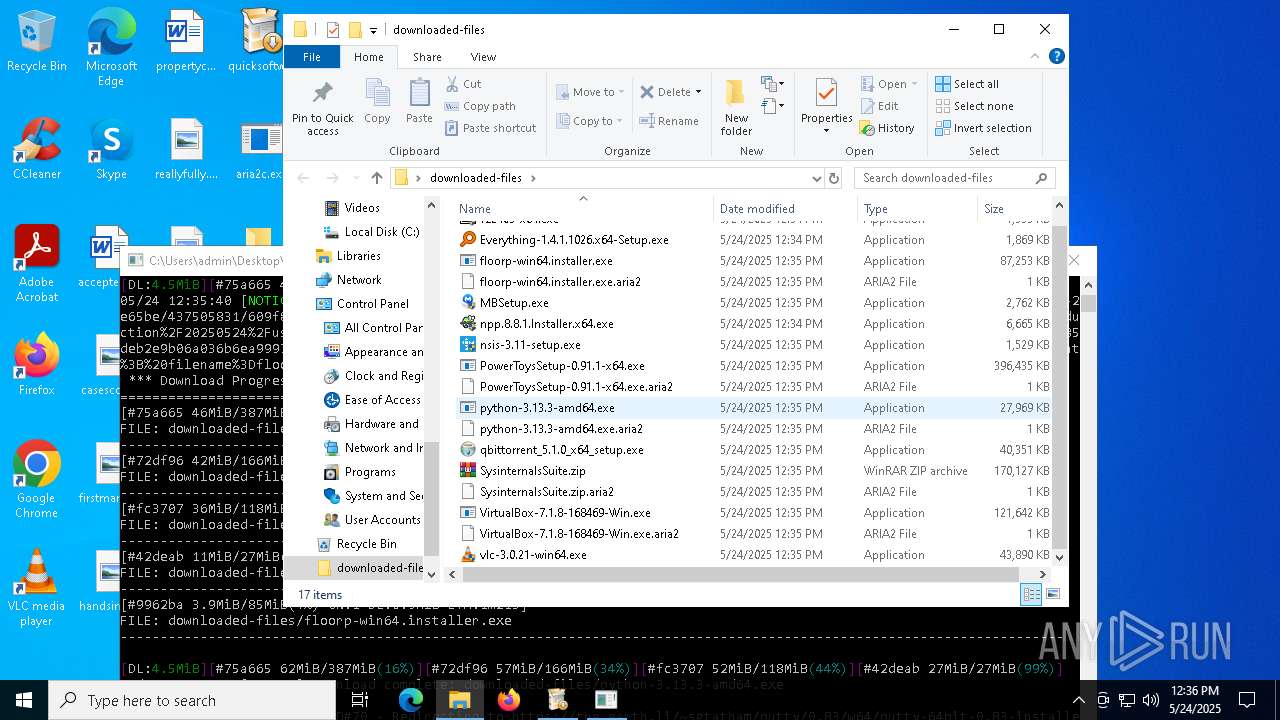The height and width of the screenshot is (720, 1280).
Task: Open Task View on taskbar
Action: 361,700
